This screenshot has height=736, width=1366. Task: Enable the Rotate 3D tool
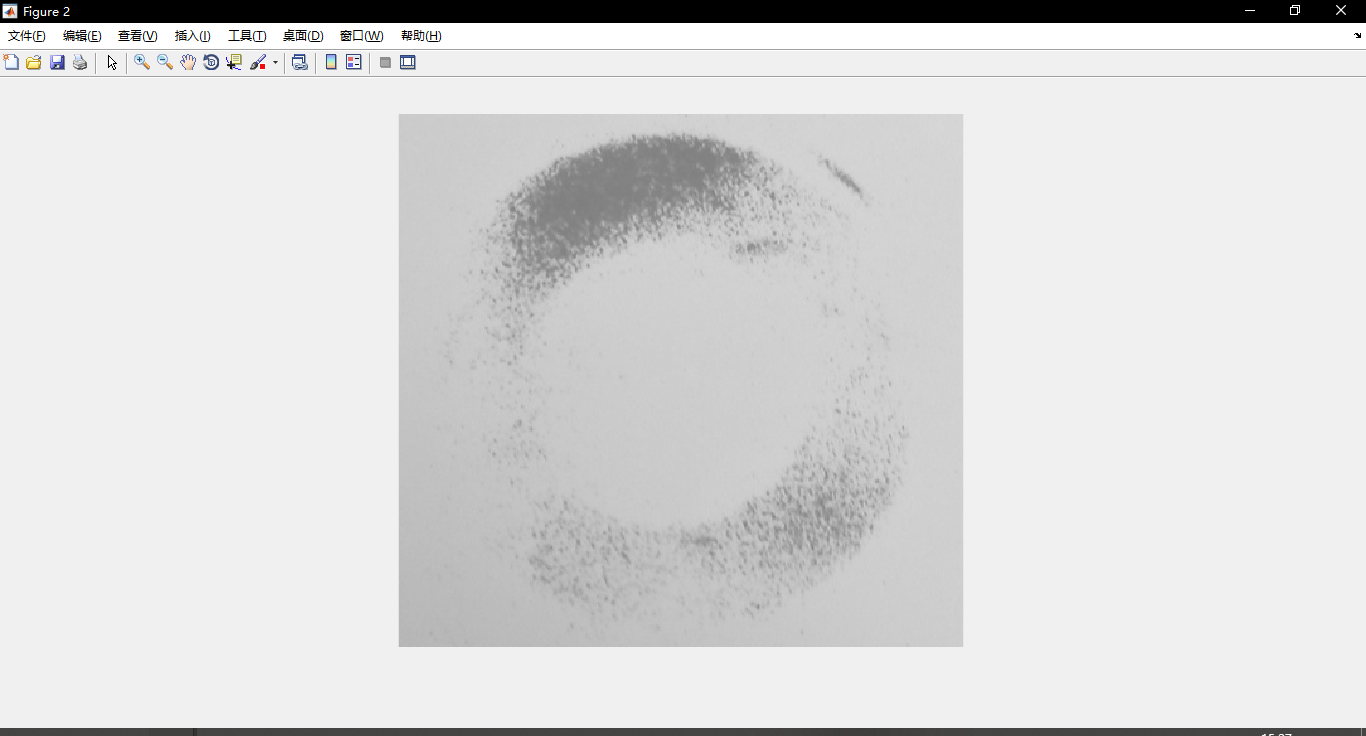click(211, 62)
